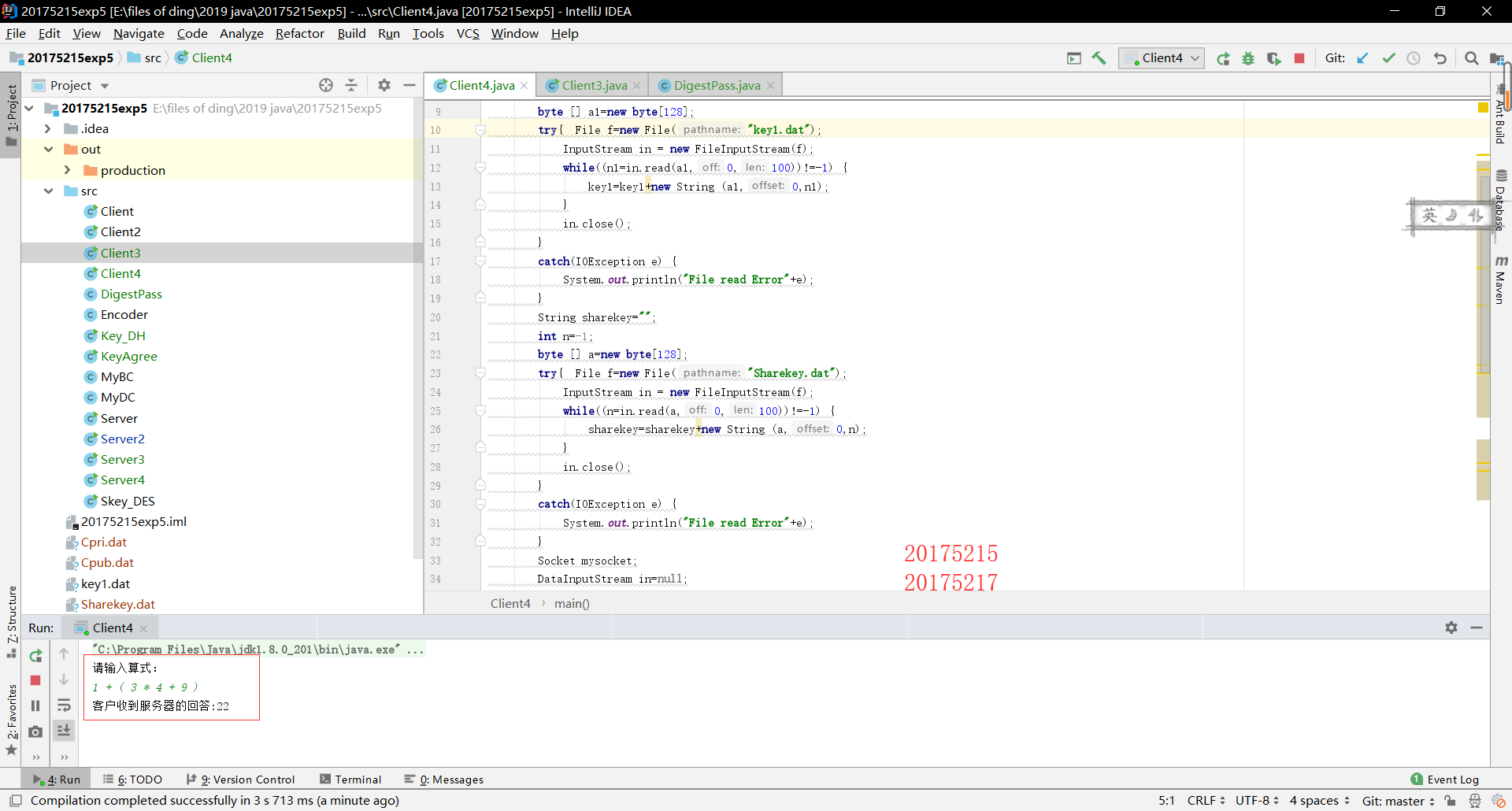The height and width of the screenshot is (811, 1512).
Task: Switch to DigestPass.java editor tab
Action: point(717,85)
